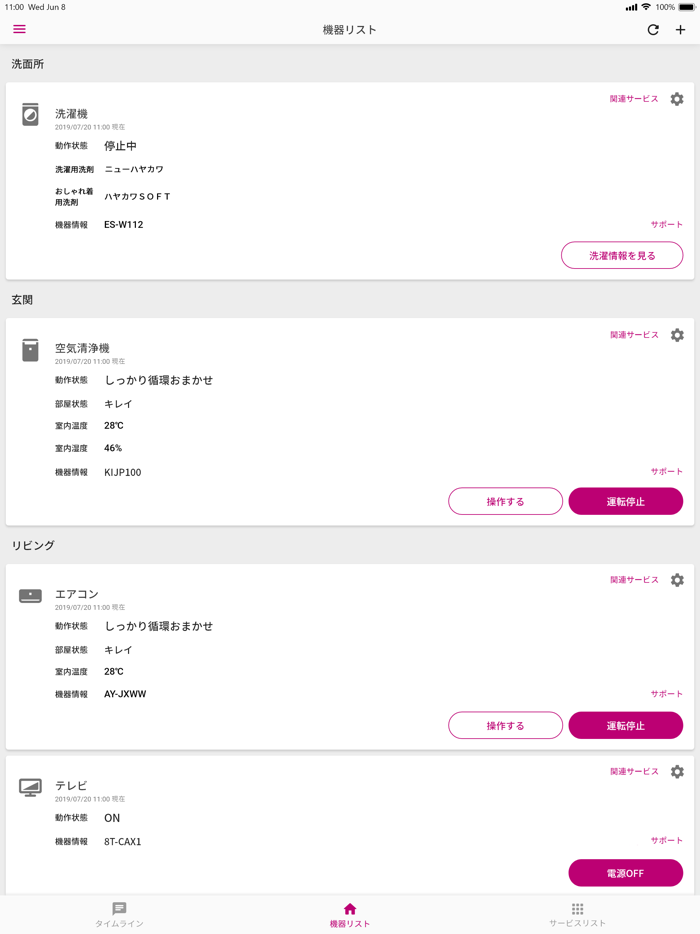Switch to the タイムライン tab

(x=119, y=914)
